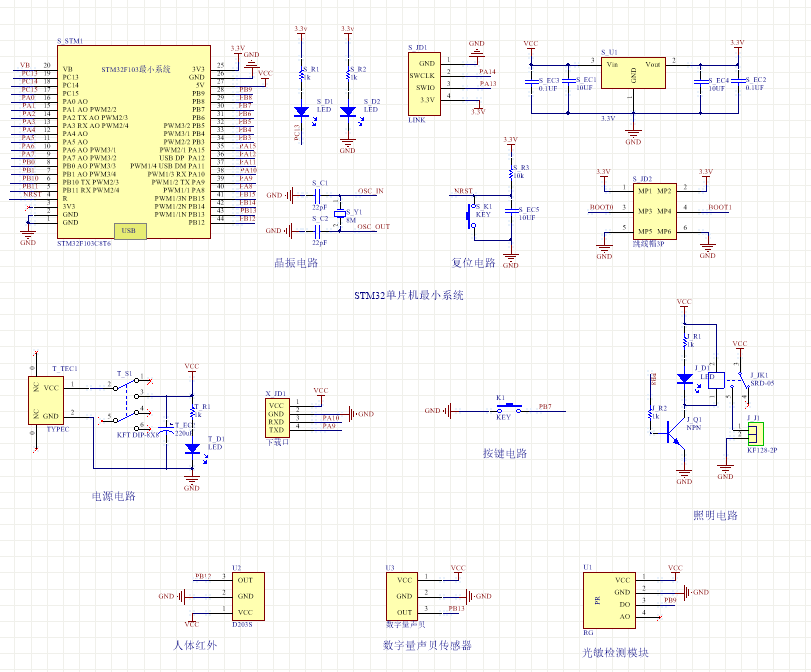The image size is (811, 672).
Task: Select the OSC_OUT net label
Action: pyautogui.click(x=373, y=226)
